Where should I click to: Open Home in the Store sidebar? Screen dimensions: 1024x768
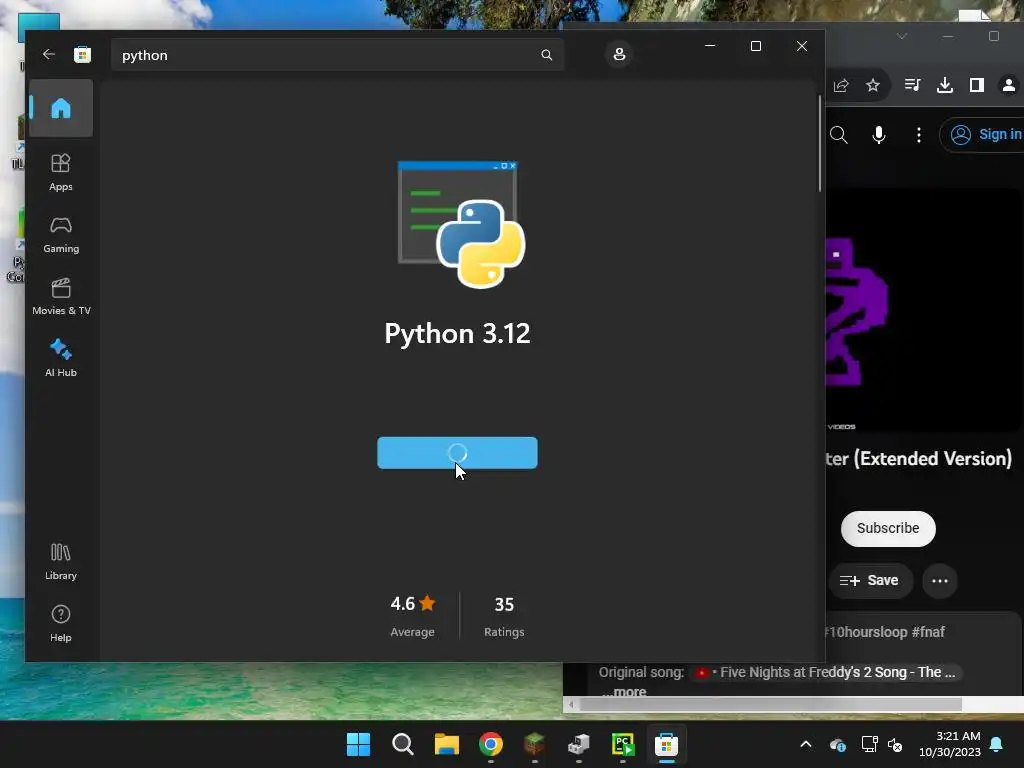click(x=61, y=108)
